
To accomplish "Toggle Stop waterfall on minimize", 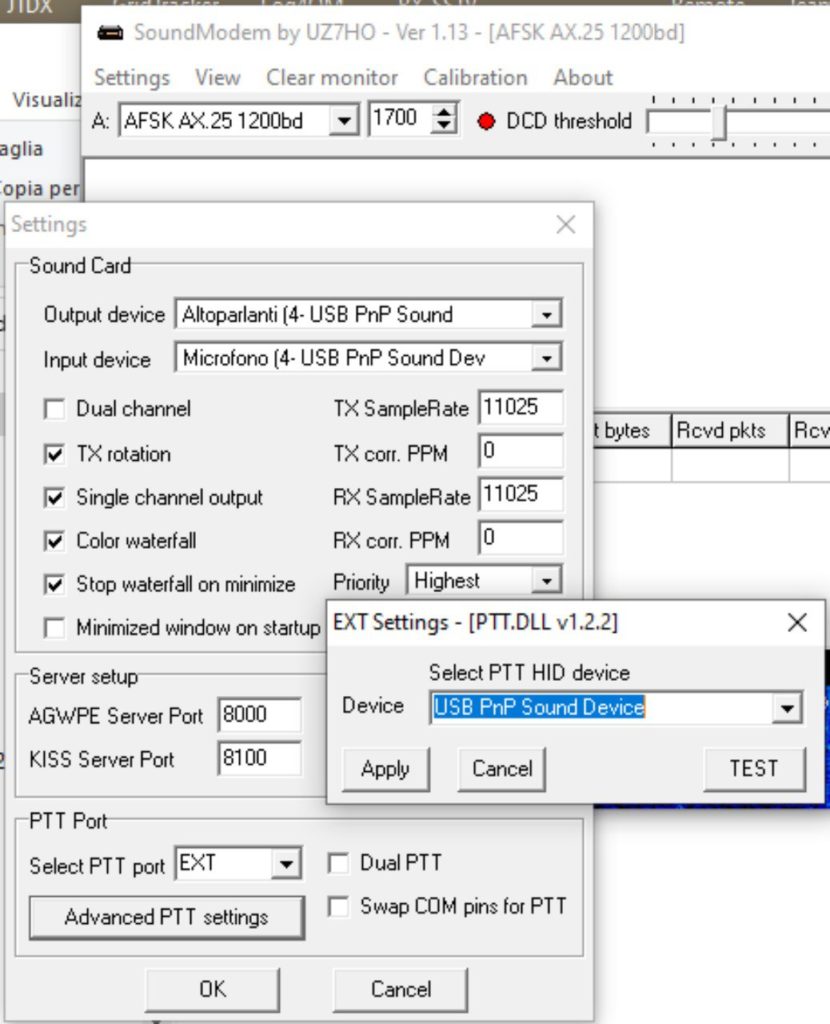I will 54,584.
